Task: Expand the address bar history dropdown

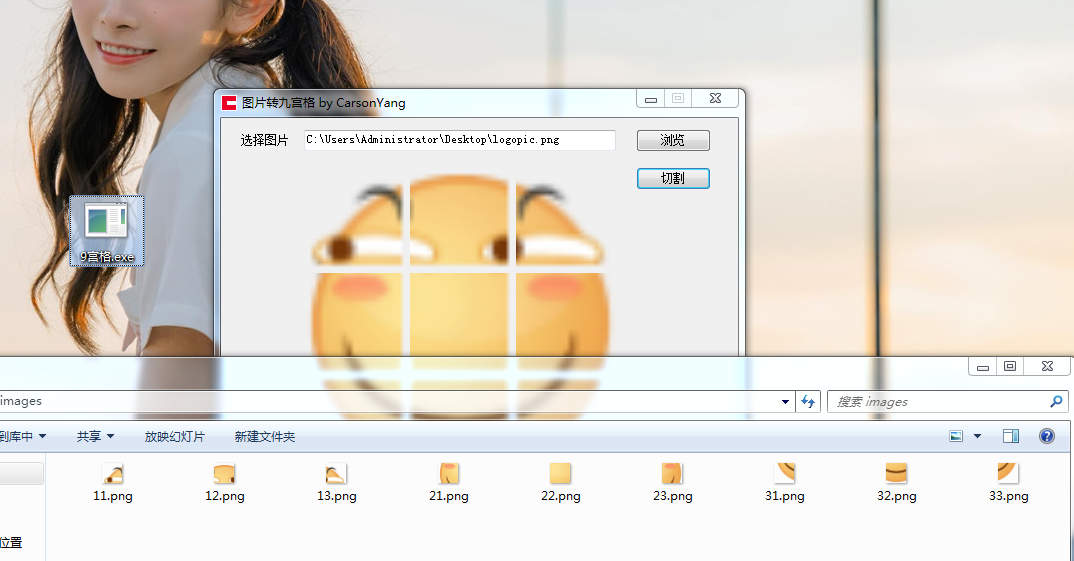Action: [785, 402]
